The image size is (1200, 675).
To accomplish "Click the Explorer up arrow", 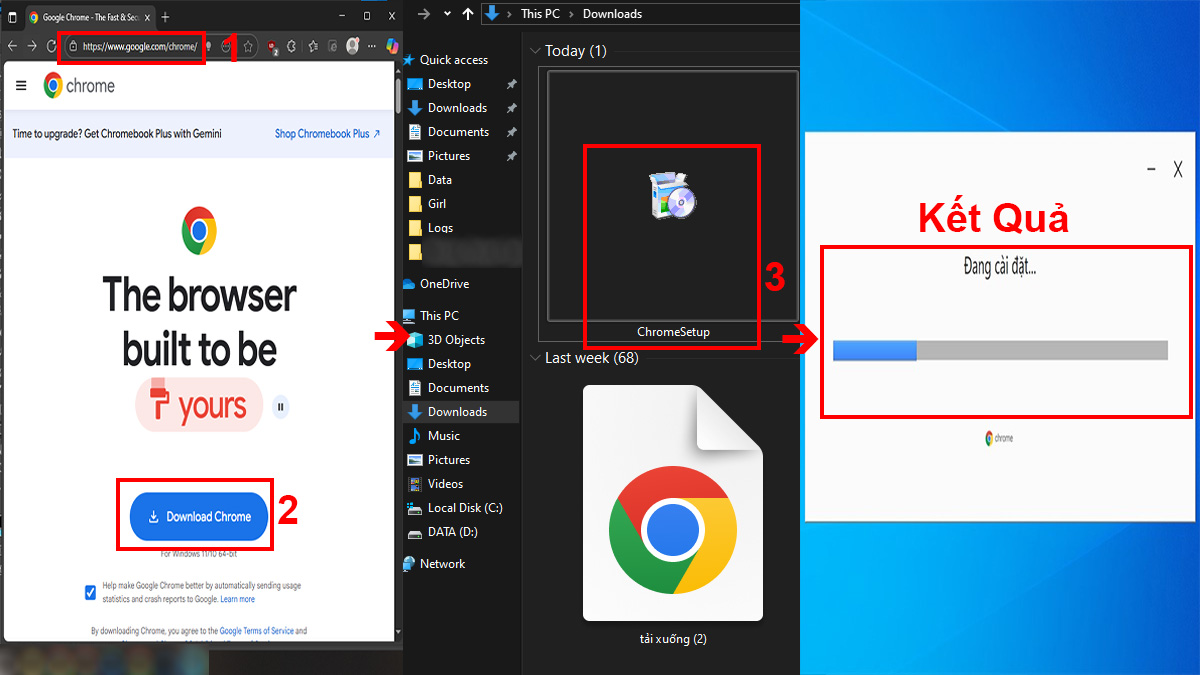I will (x=468, y=14).
